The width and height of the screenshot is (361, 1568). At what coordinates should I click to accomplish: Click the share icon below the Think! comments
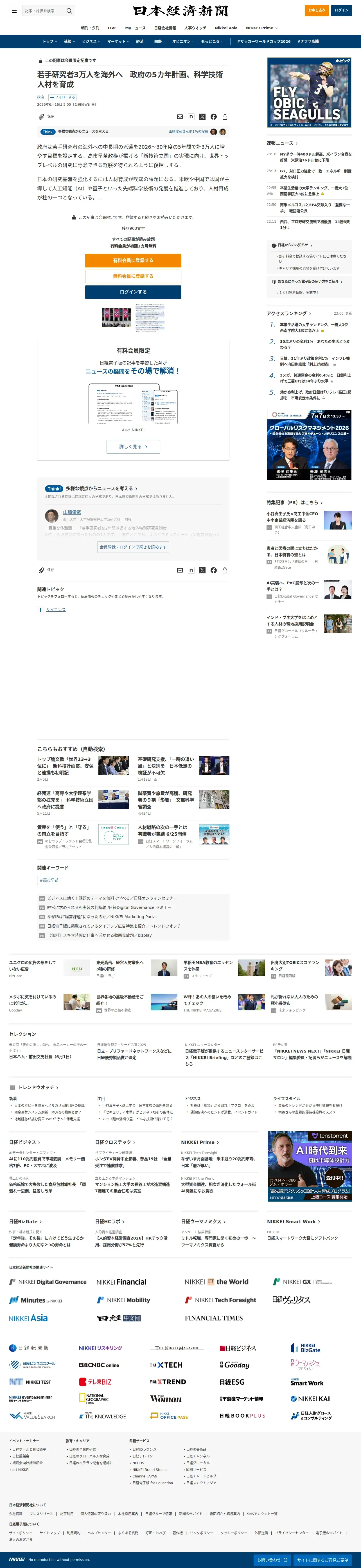pyautogui.click(x=225, y=570)
